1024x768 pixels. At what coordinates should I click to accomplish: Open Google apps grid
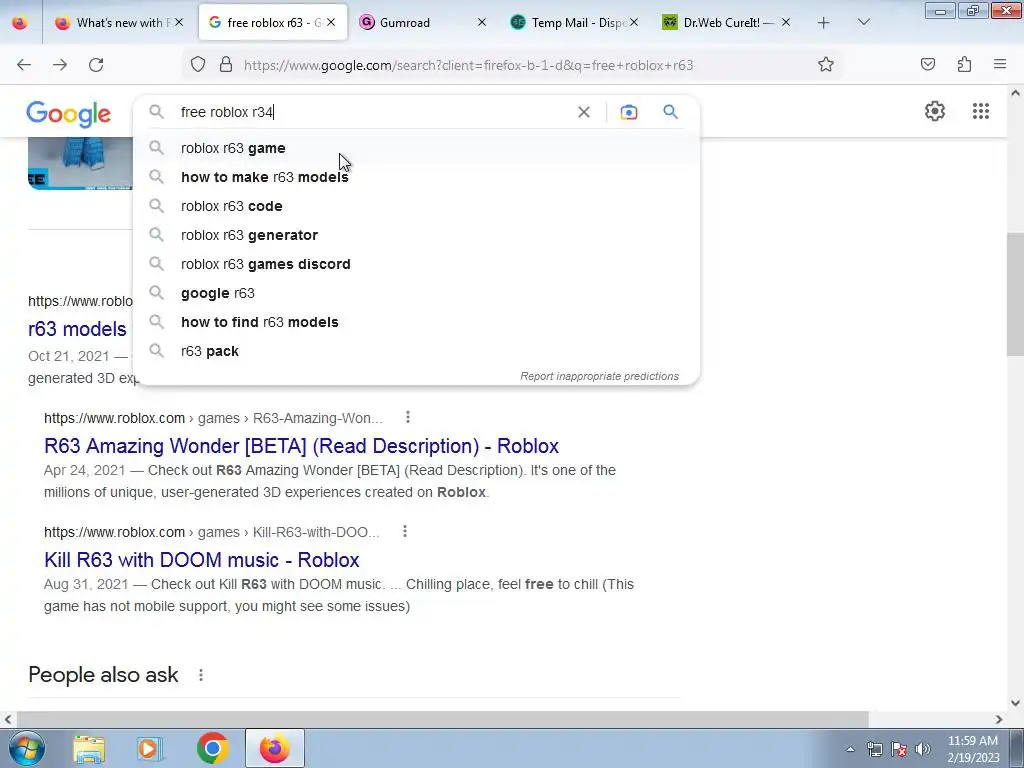point(980,112)
